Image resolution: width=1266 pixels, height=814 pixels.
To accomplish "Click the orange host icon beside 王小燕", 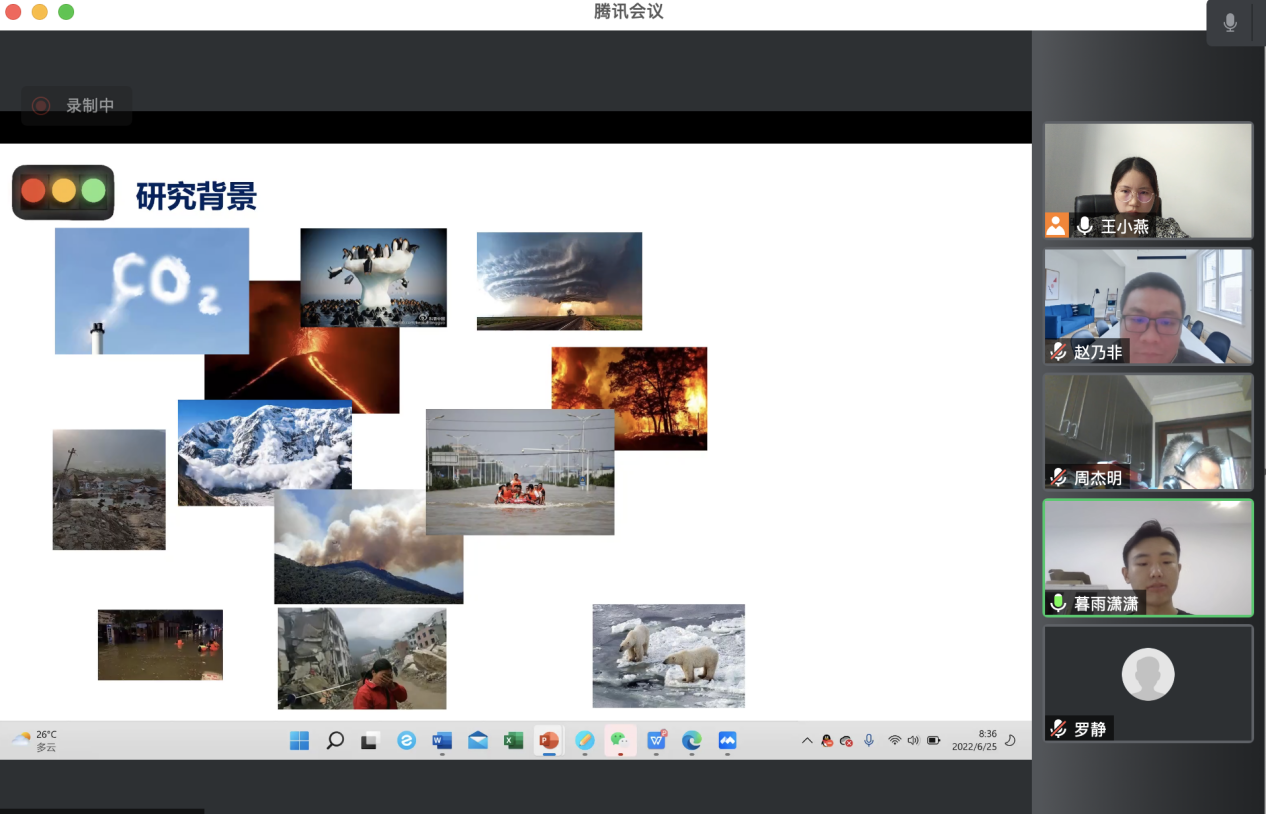I will (1057, 226).
